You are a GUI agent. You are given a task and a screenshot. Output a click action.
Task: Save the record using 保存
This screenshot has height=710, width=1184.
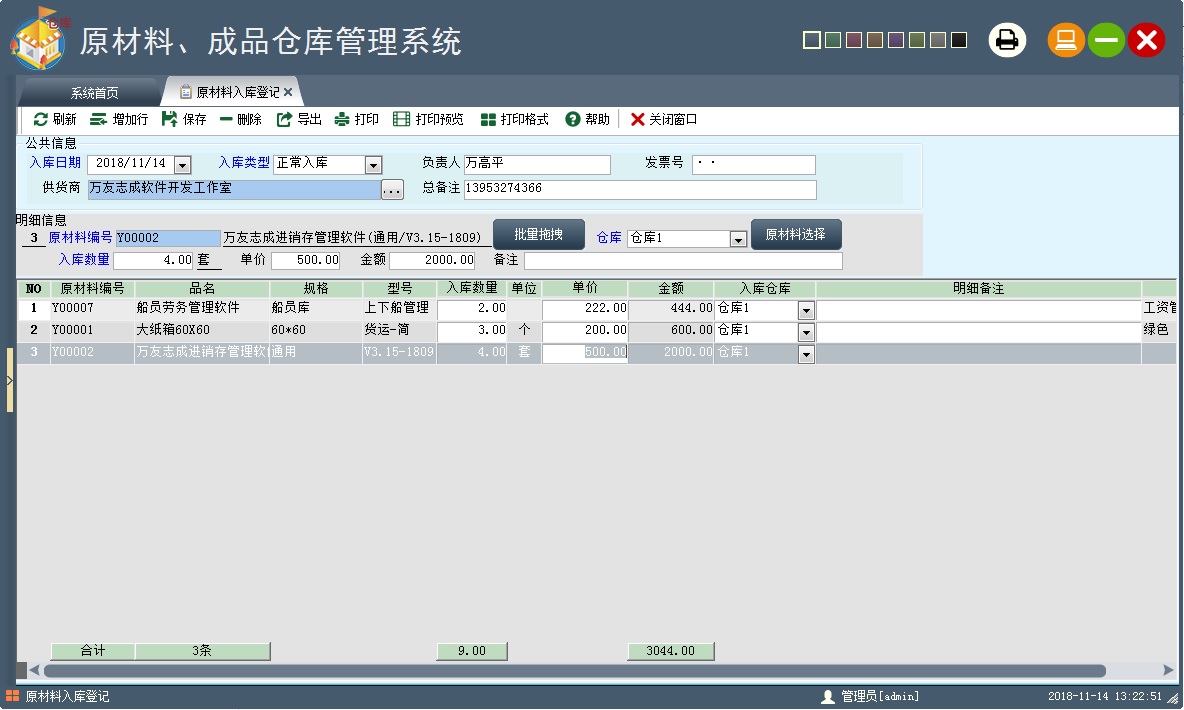tap(169, 119)
